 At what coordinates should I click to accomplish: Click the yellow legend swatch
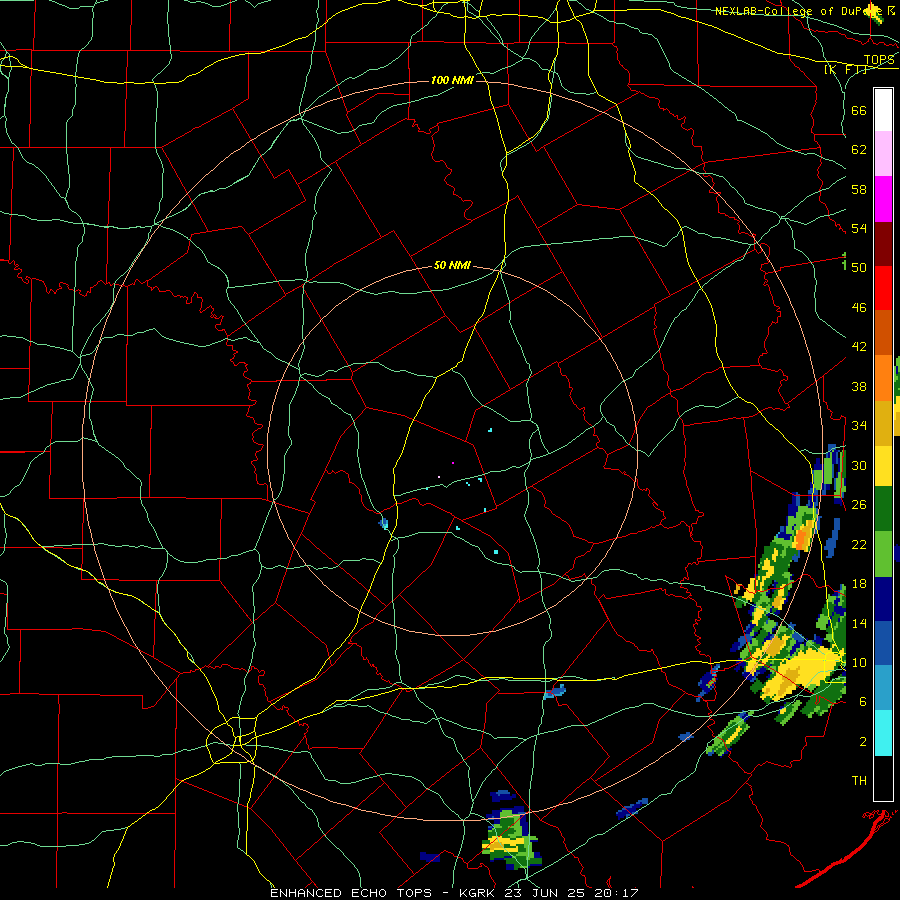pos(883,466)
